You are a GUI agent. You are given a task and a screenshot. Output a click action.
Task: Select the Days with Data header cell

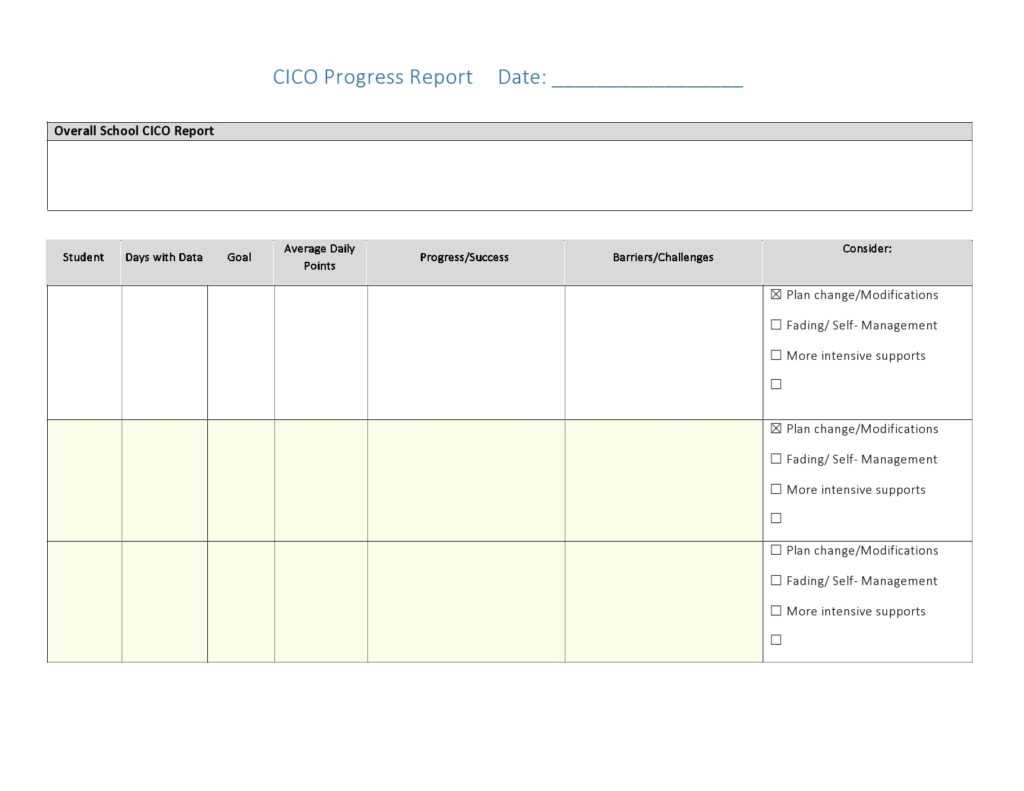[x=164, y=257]
